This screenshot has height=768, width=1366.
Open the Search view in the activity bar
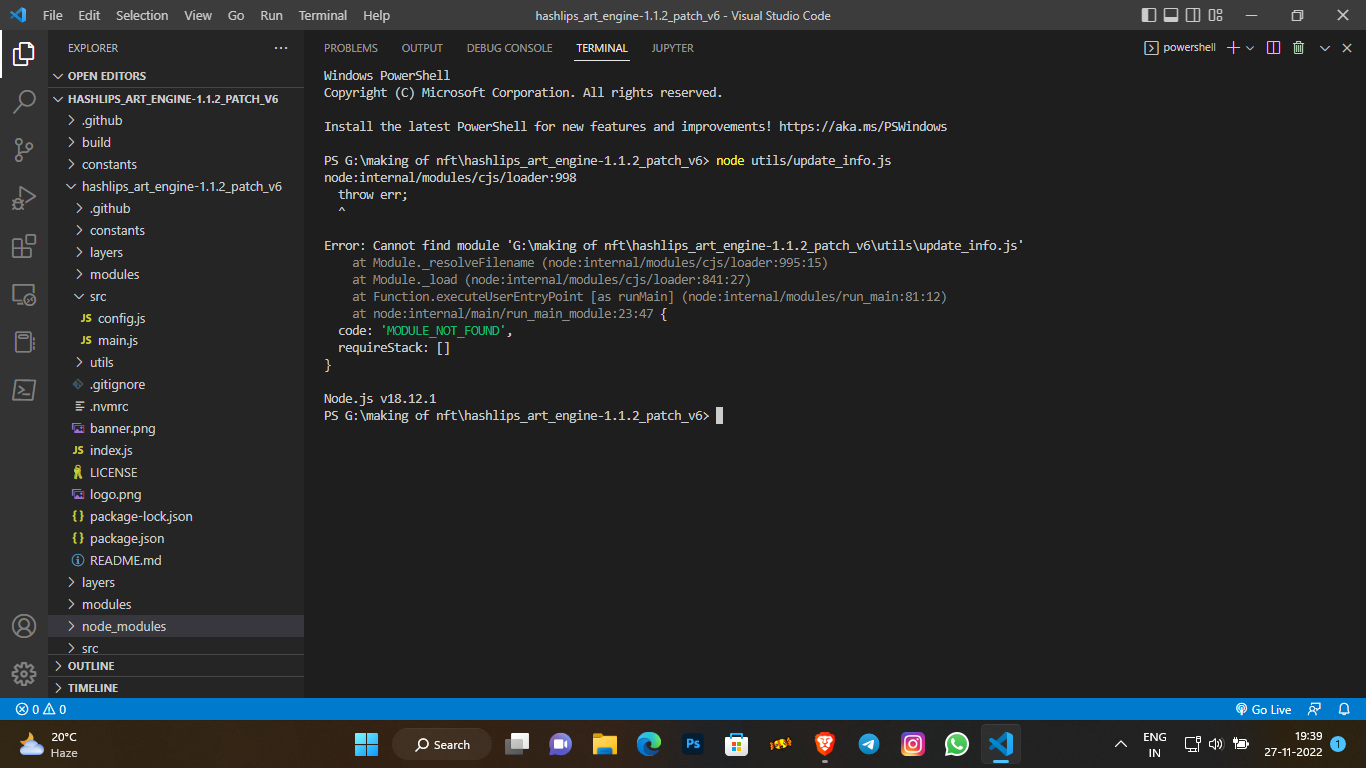tap(24, 101)
